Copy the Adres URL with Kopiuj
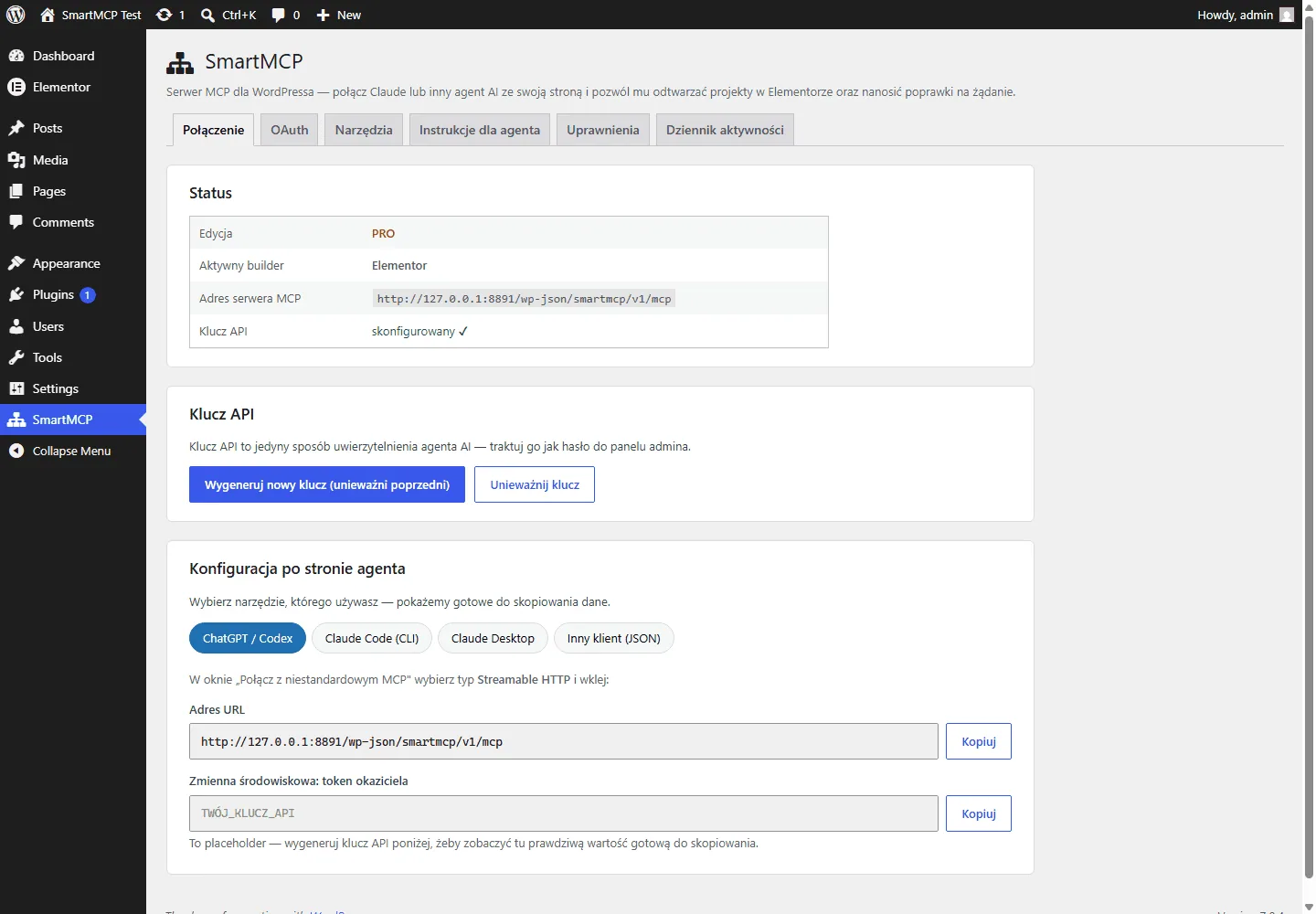This screenshot has width=1316, height=914. tap(979, 741)
